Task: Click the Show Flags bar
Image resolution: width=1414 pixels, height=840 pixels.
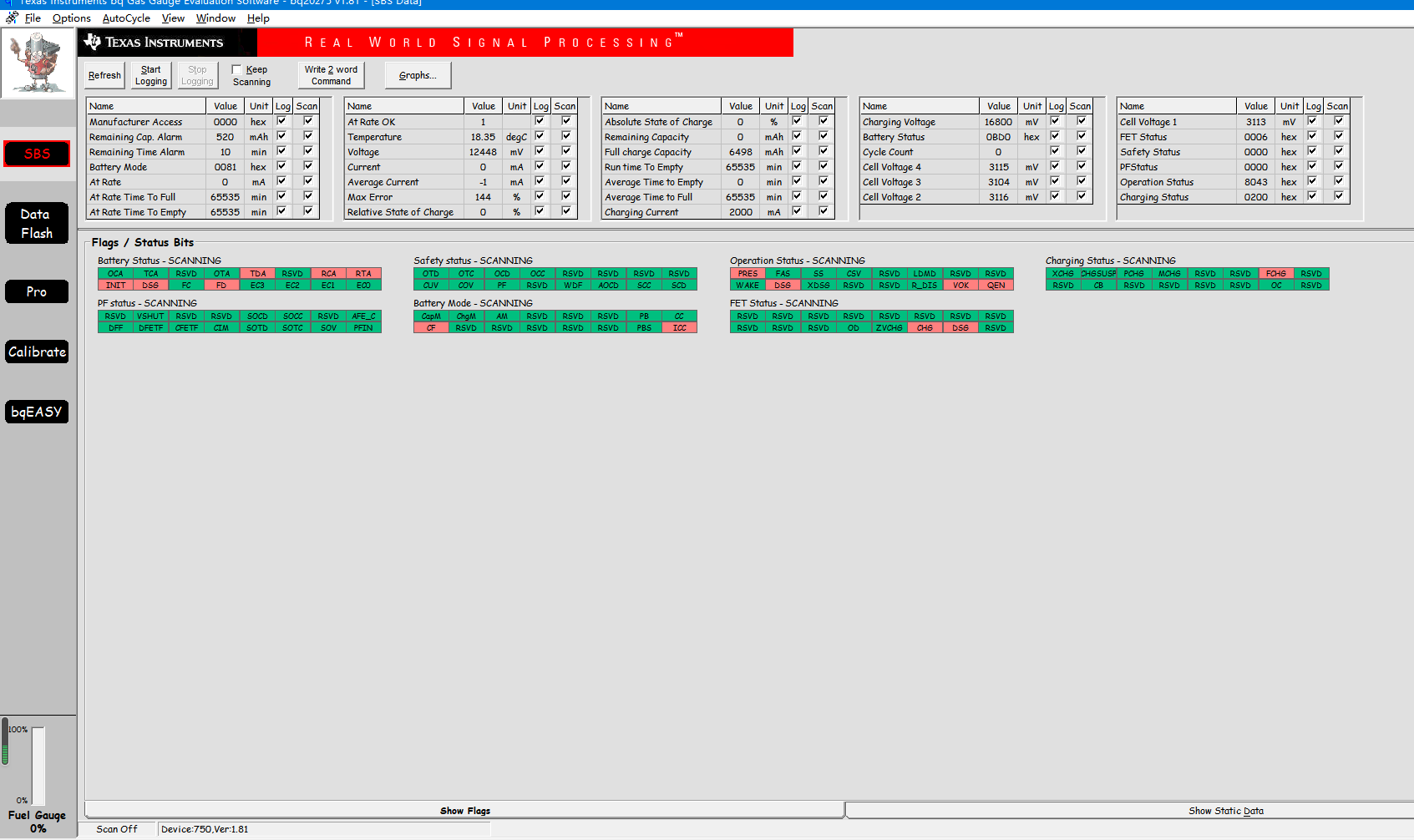Action: click(x=464, y=811)
